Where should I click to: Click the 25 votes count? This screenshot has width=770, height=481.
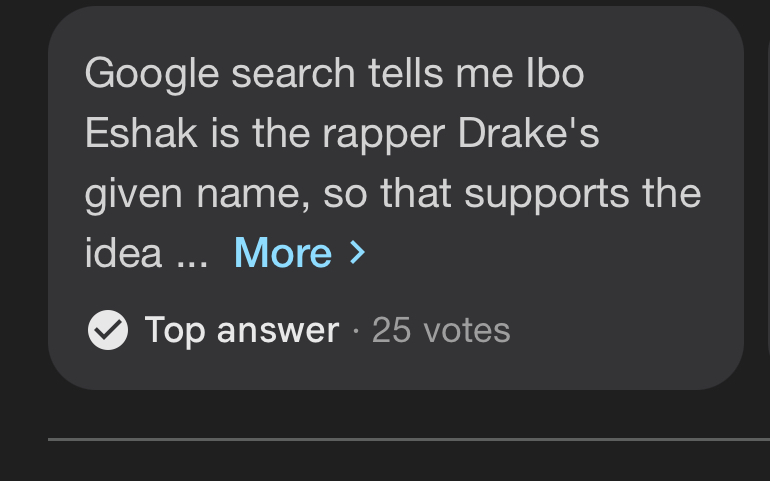441,330
